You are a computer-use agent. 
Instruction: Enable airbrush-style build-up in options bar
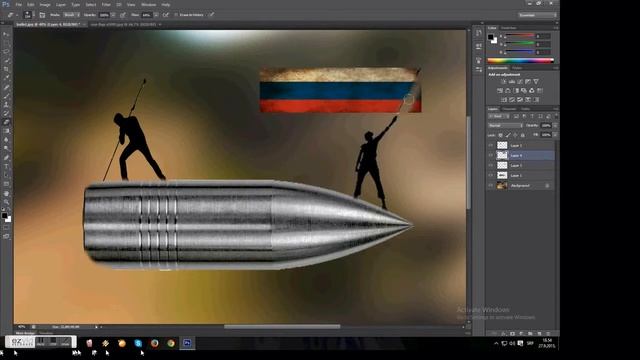pyautogui.click(x=166, y=15)
